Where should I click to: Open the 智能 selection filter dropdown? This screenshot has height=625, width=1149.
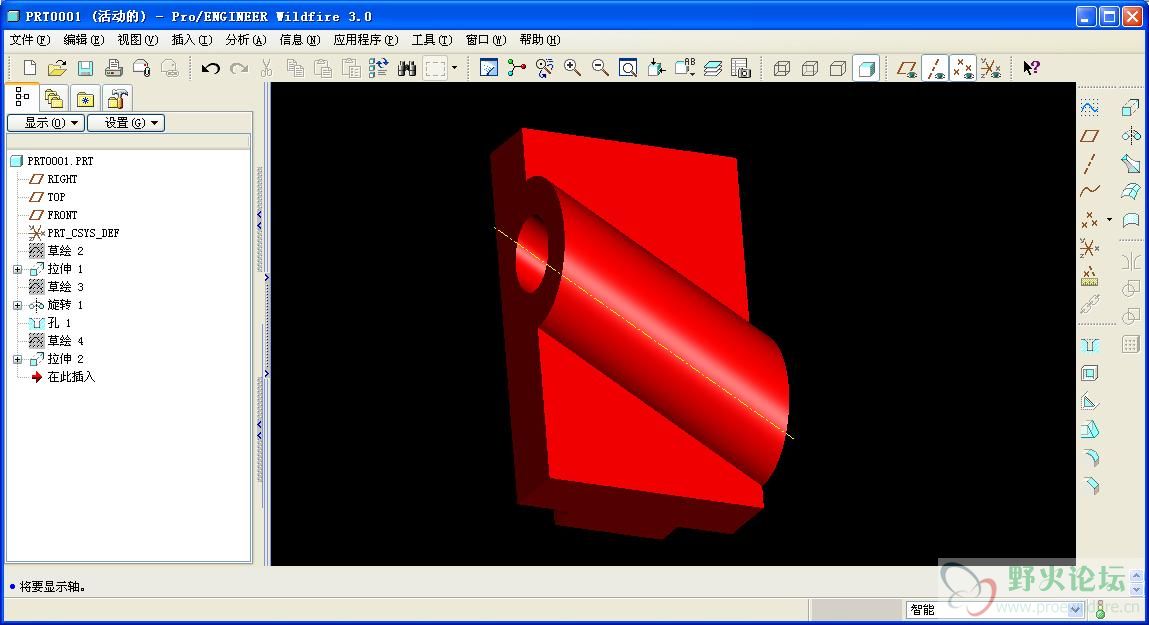click(x=1075, y=609)
